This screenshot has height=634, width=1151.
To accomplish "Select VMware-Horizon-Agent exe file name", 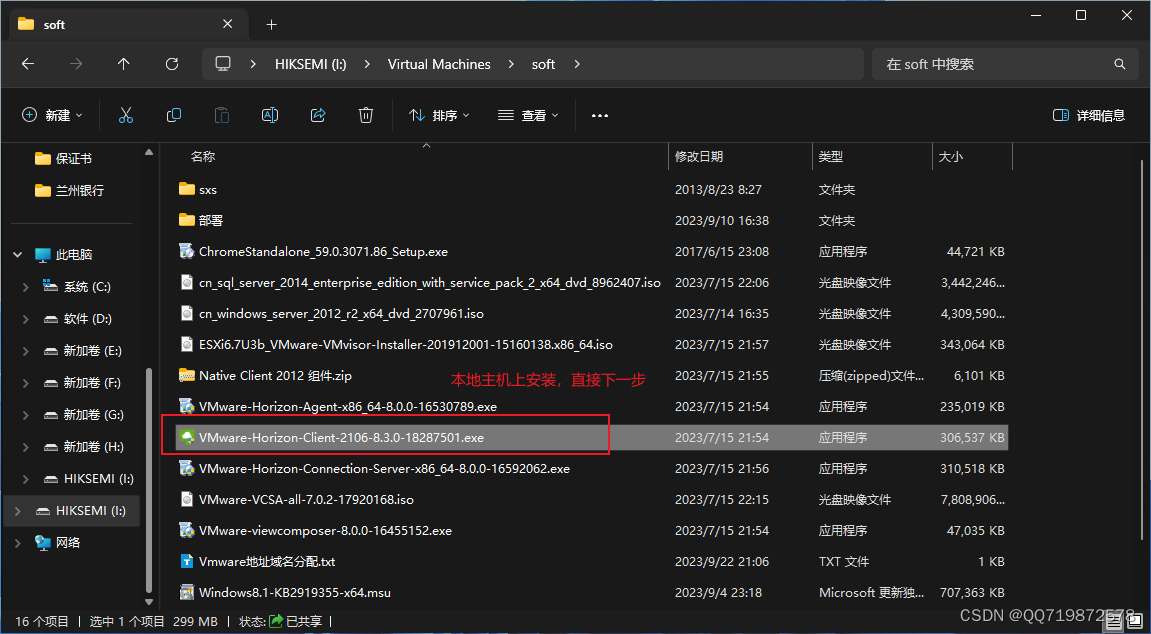I will click(x=348, y=406).
